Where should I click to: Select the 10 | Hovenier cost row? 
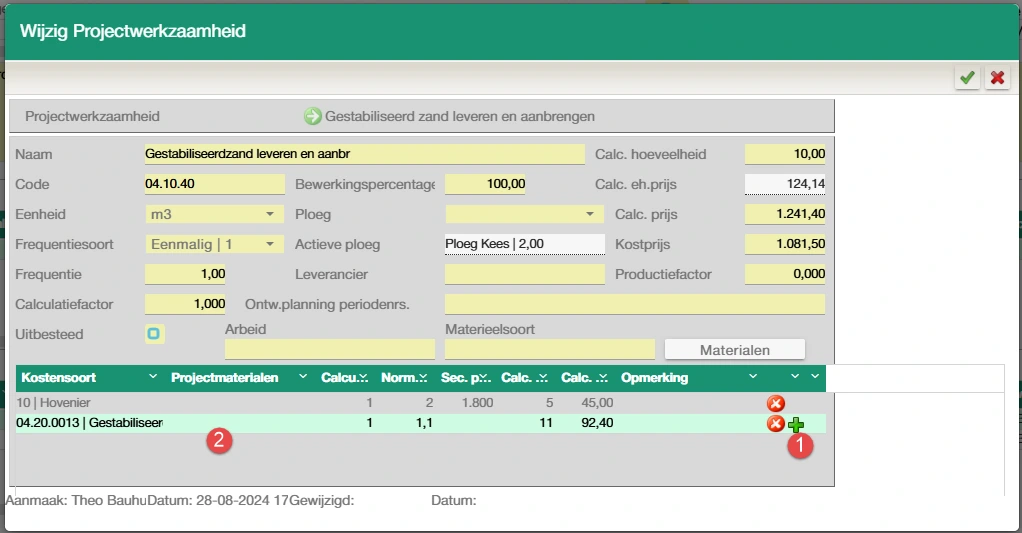(x=90, y=403)
